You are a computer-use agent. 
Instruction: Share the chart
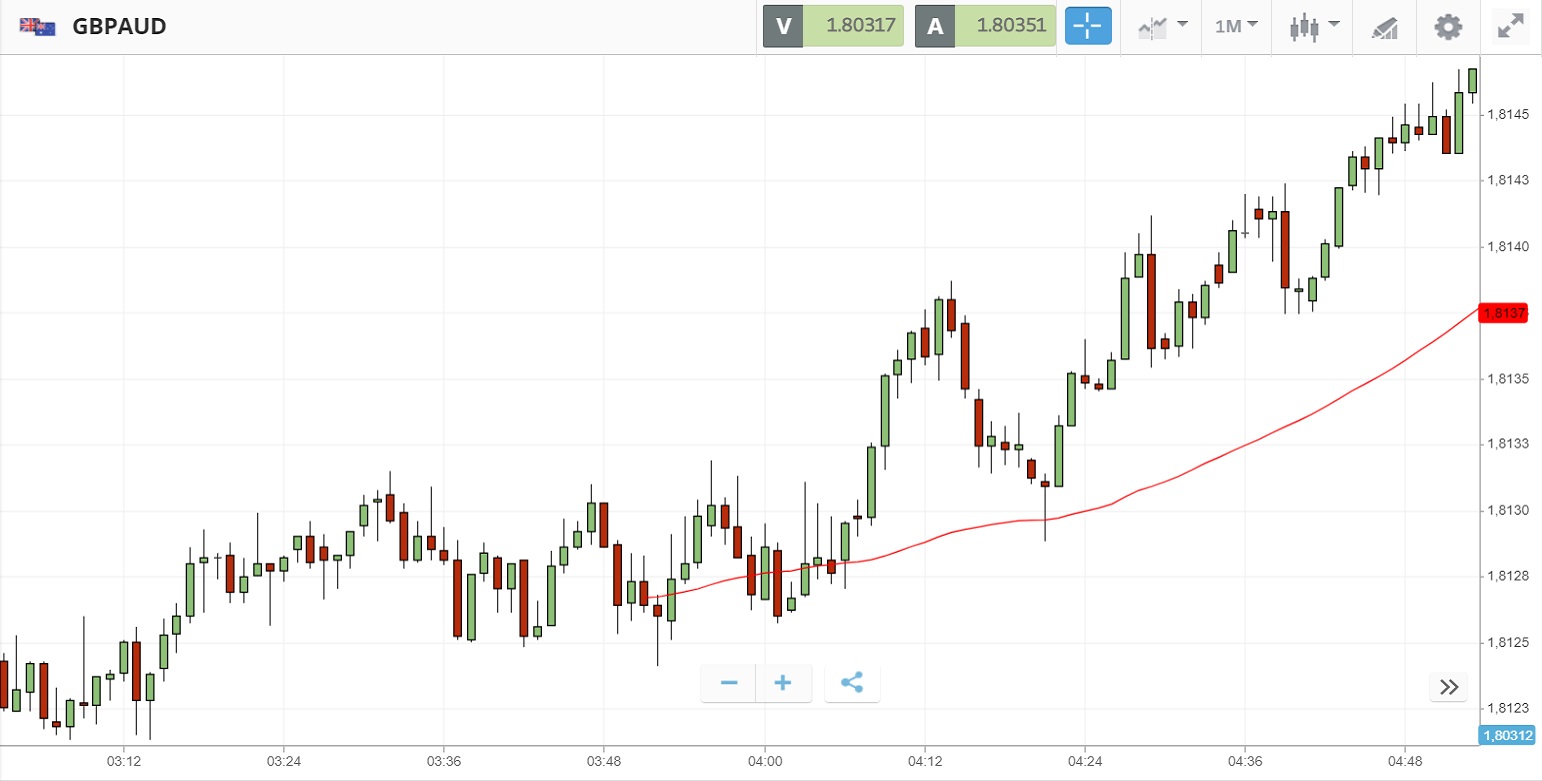(852, 683)
